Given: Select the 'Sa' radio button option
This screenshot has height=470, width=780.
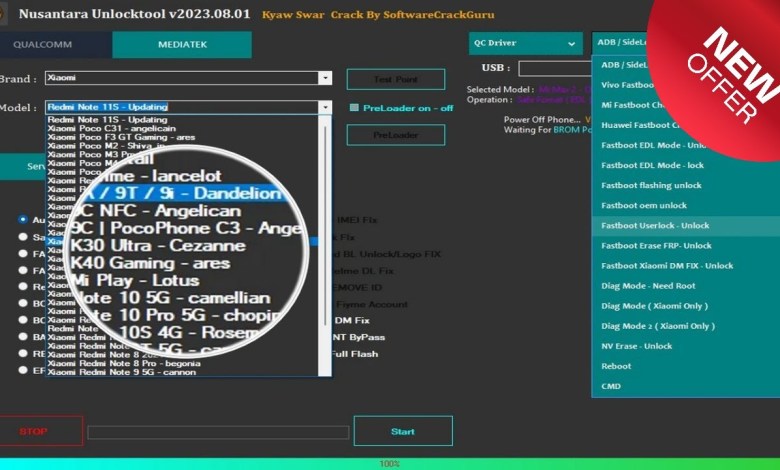Looking at the screenshot, I should coord(23,237).
